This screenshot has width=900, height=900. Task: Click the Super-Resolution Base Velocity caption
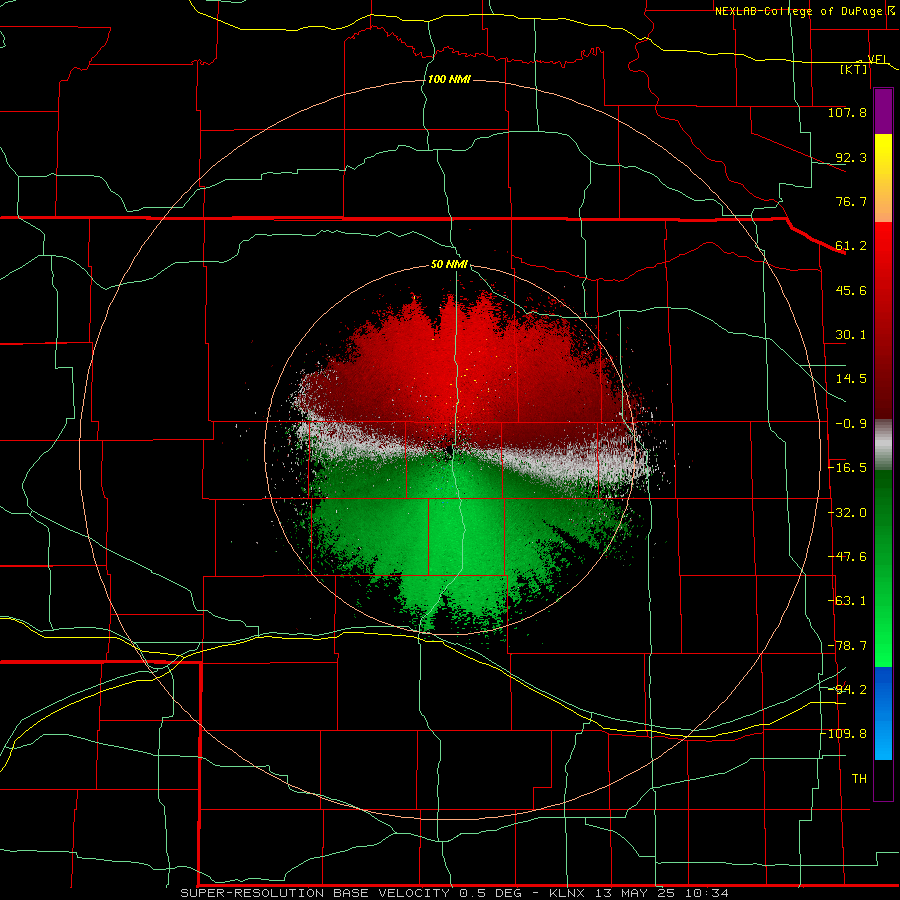tap(455, 893)
